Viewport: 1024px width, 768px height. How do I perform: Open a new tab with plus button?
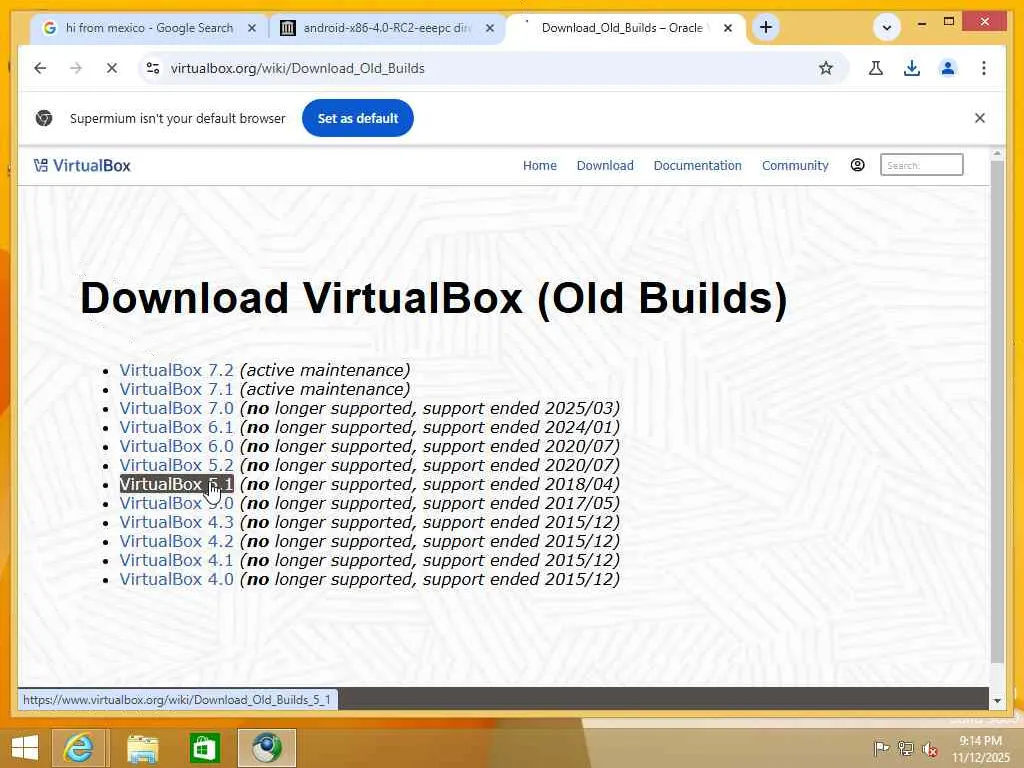pyautogui.click(x=766, y=27)
